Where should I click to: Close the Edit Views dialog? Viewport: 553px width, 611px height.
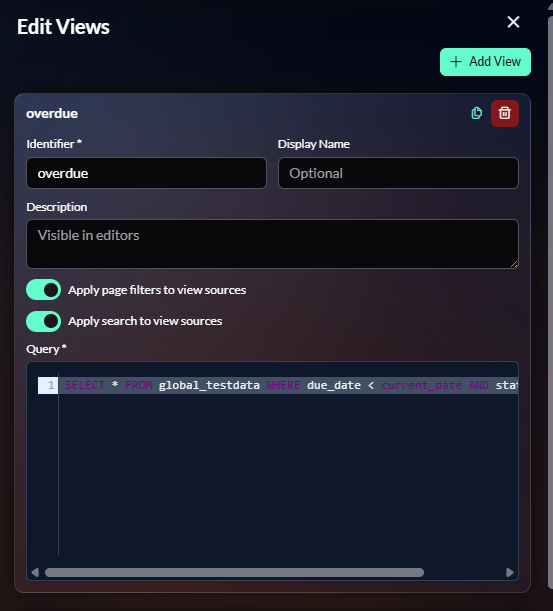pyautogui.click(x=513, y=22)
